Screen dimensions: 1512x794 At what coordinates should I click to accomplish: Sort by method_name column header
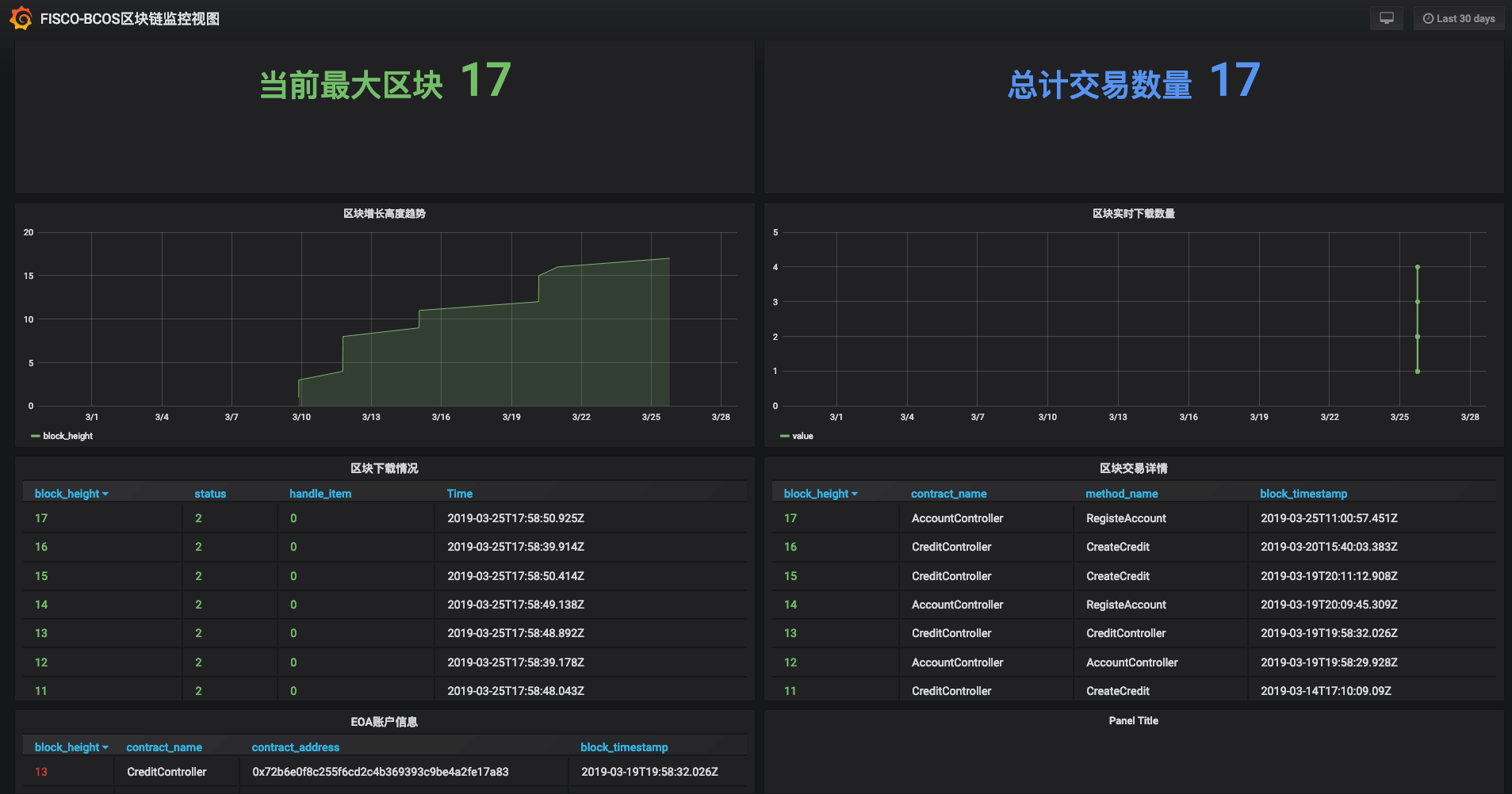click(1121, 494)
